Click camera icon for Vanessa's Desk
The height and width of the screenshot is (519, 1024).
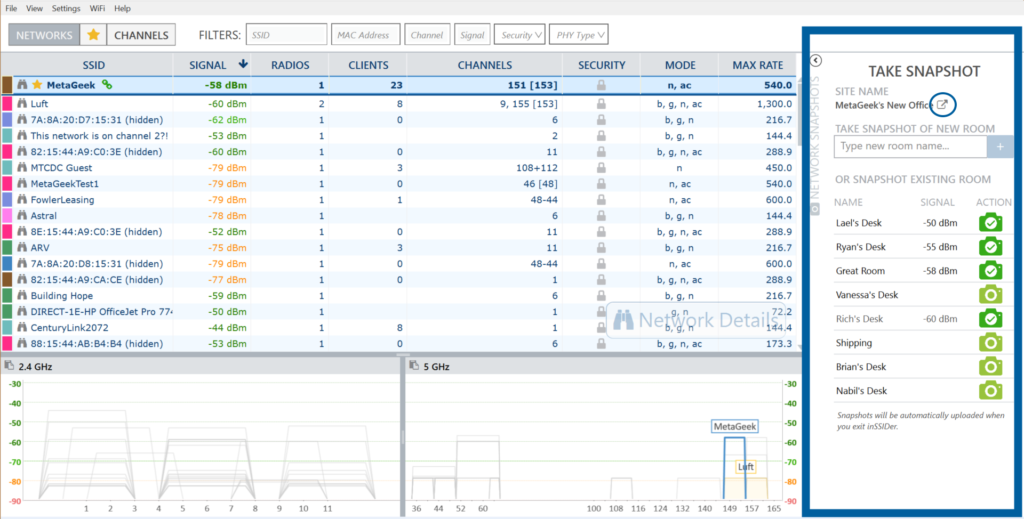(991, 294)
